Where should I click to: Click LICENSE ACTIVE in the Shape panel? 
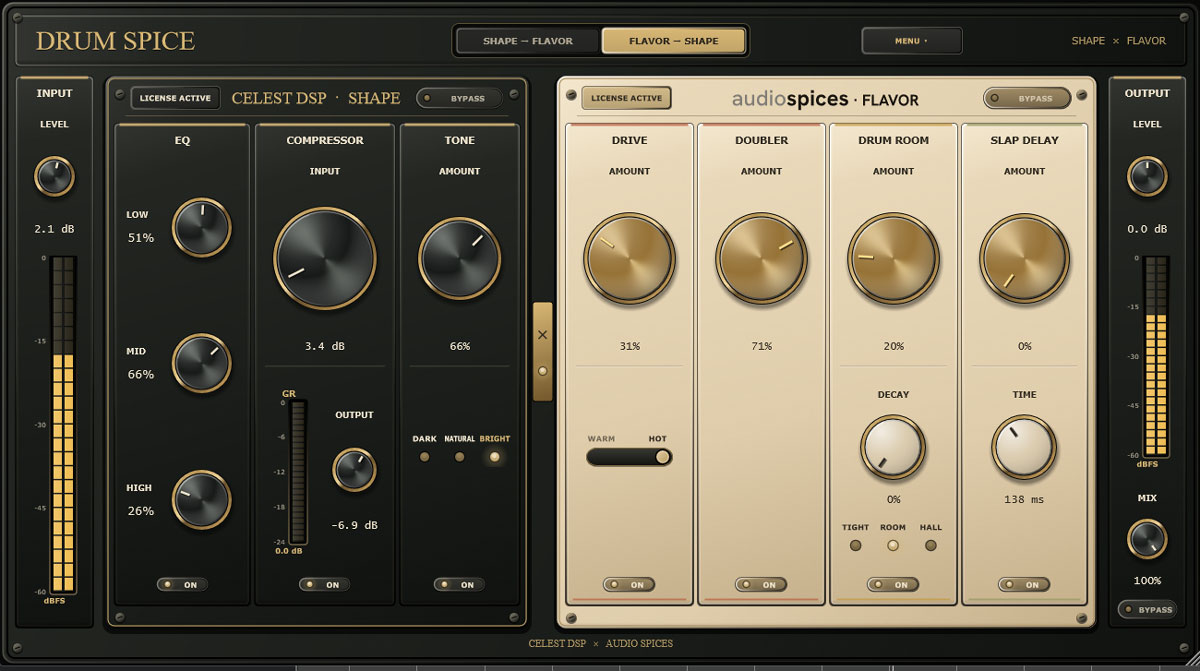coord(175,98)
